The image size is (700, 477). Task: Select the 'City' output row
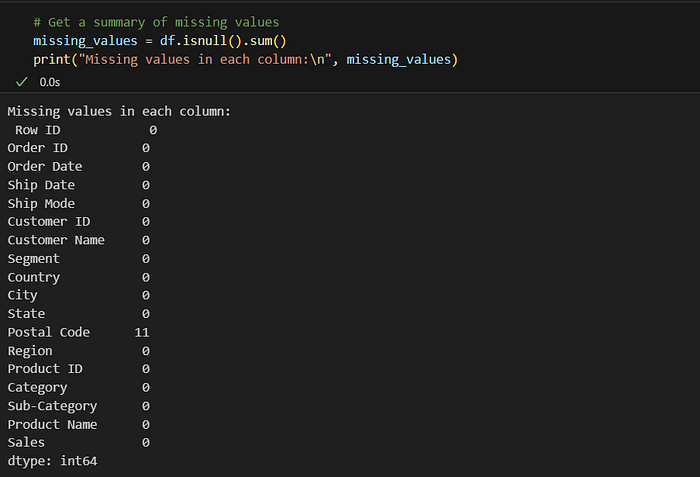(x=79, y=295)
